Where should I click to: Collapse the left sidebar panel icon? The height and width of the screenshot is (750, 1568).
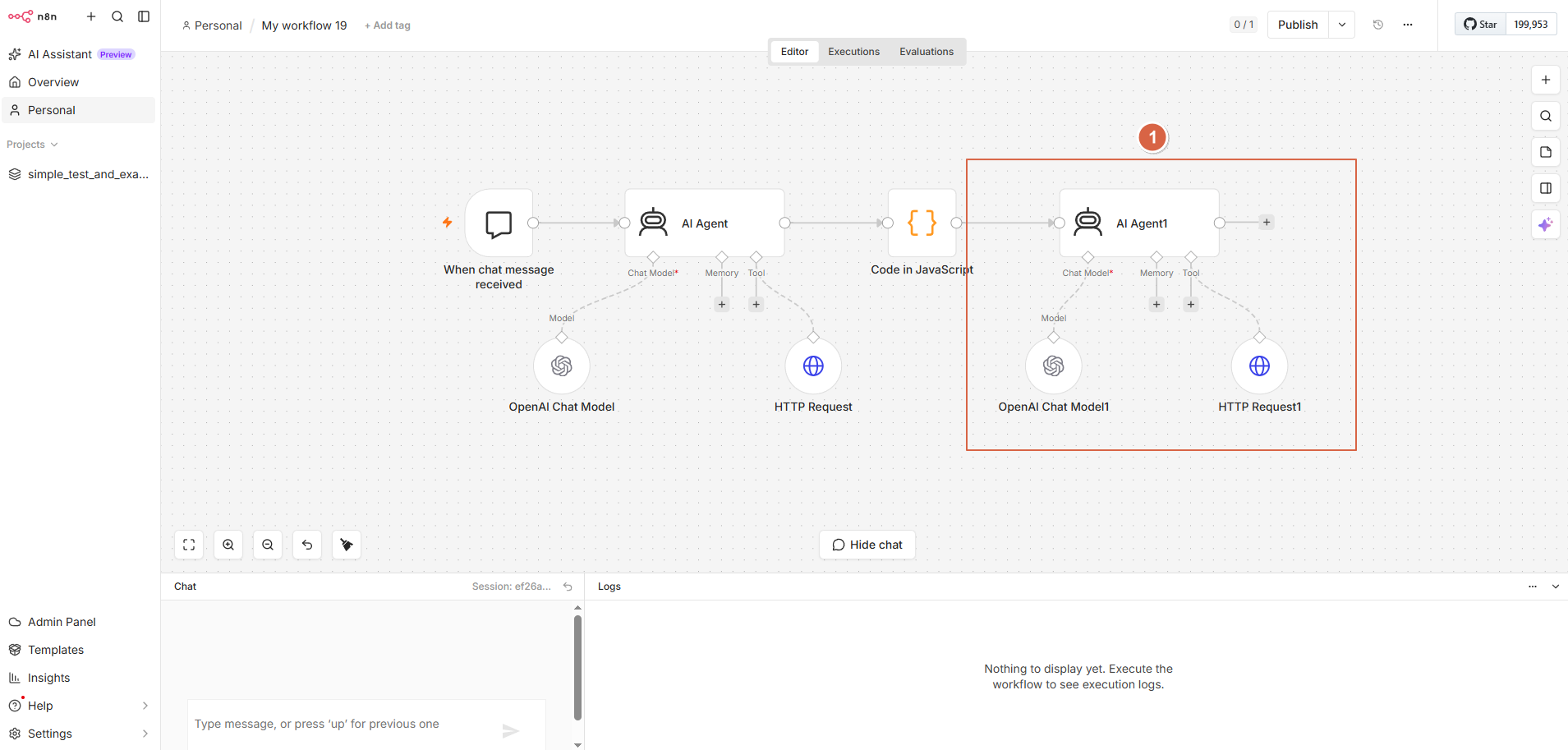click(144, 16)
